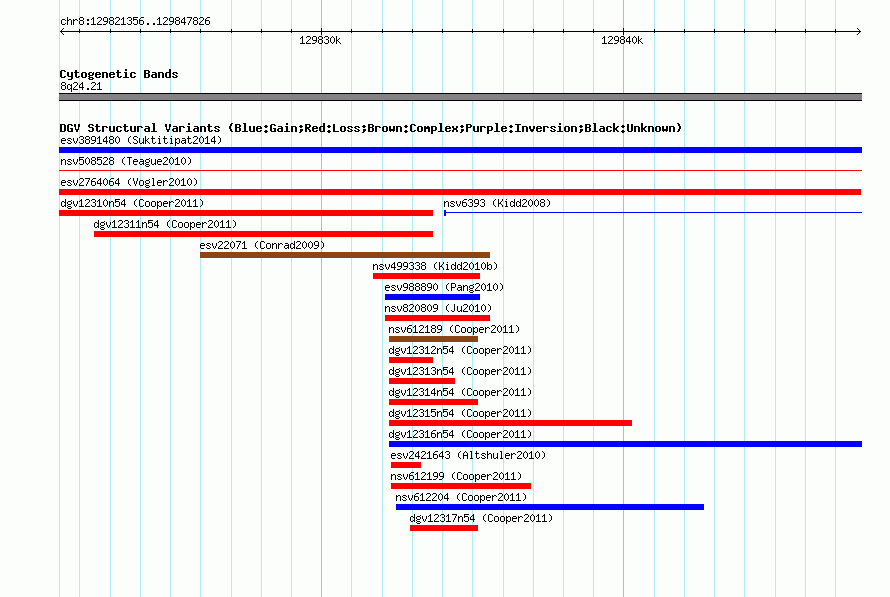Viewport: 890px width, 597px height.
Task: Click the esv3891480 blue gain bar
Action: coord(460,150)
